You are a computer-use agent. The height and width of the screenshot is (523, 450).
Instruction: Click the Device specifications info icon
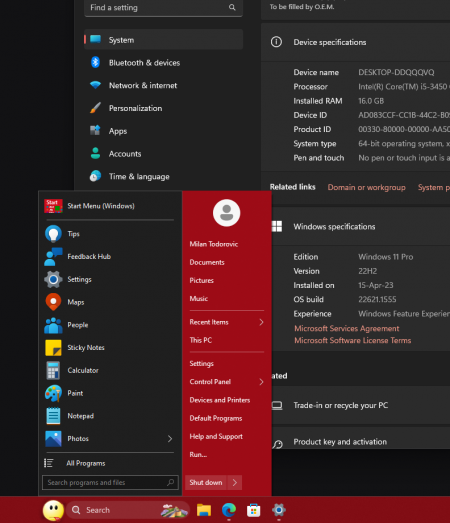point(276,42)
